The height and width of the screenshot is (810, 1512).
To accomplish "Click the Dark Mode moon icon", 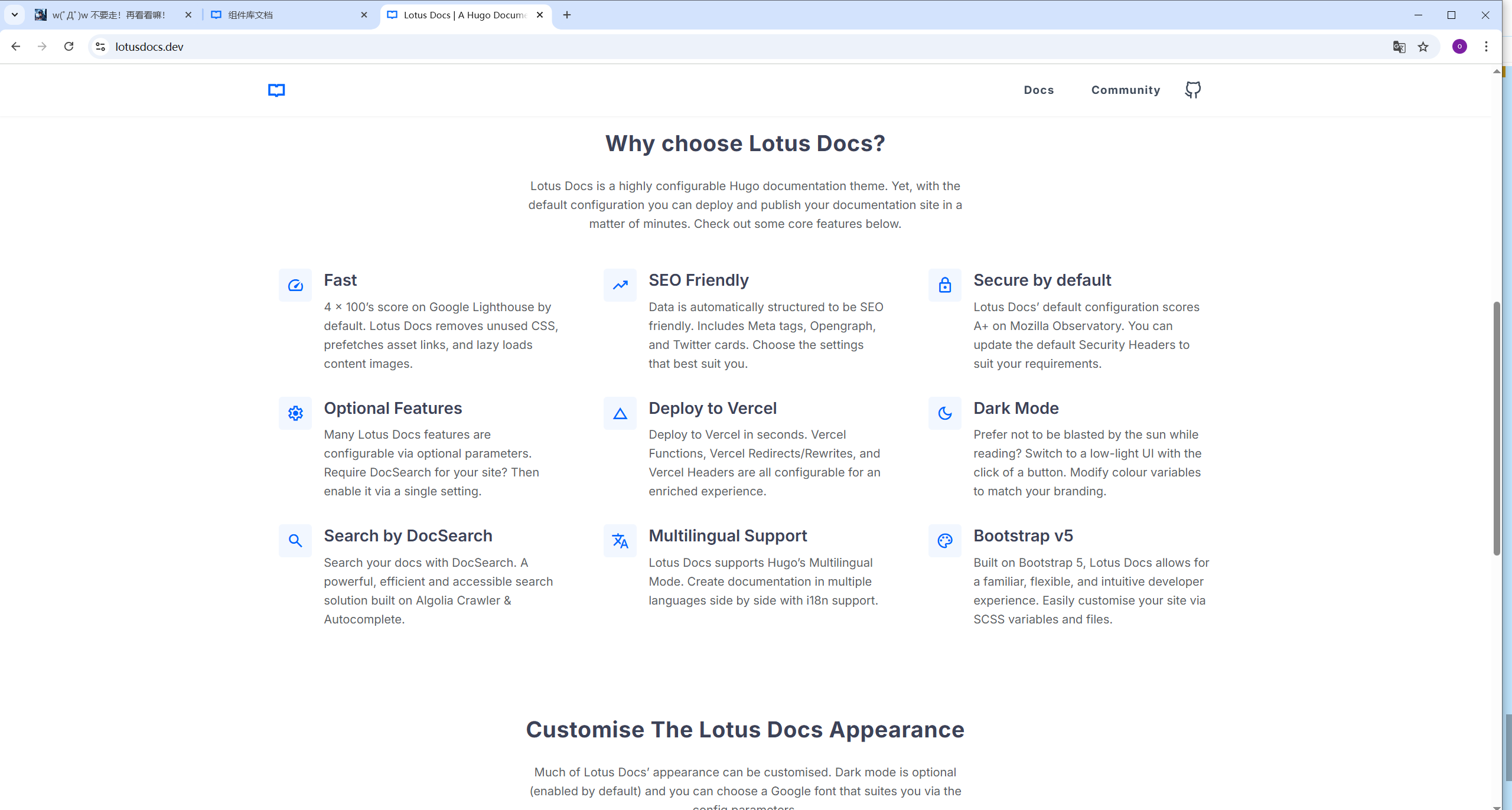I will coord(945,413).
